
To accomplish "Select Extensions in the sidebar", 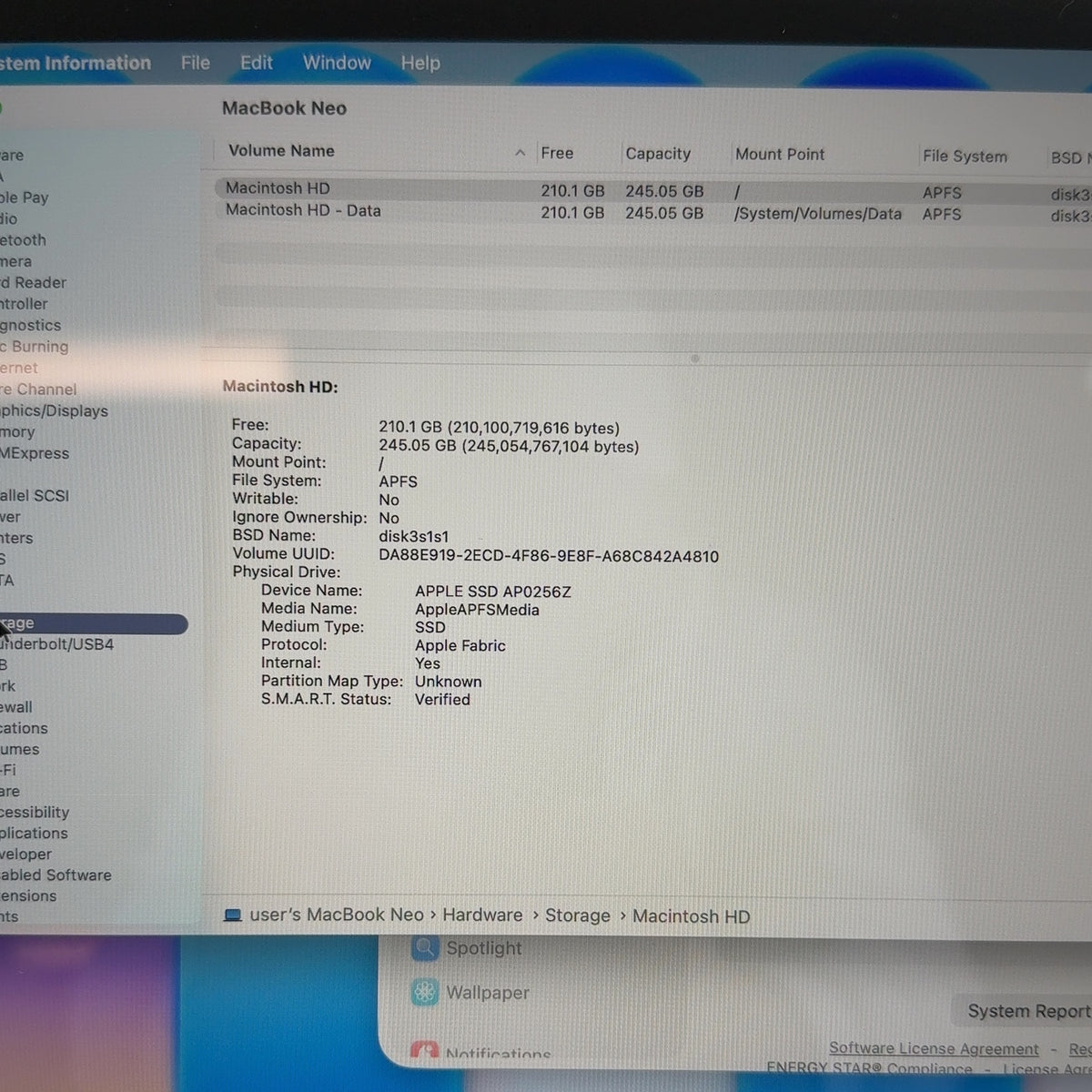I will (28, 895).
